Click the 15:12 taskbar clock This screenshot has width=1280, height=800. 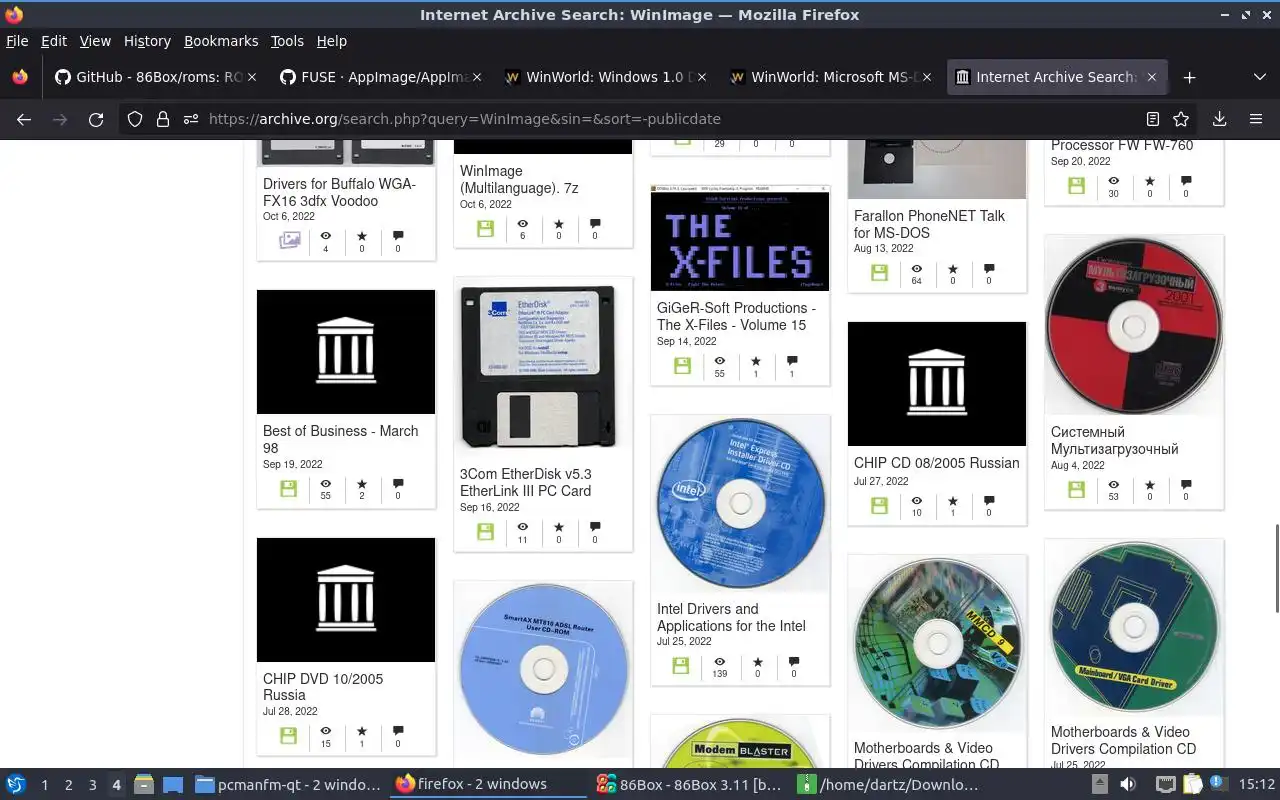(x=1257, y=784)
